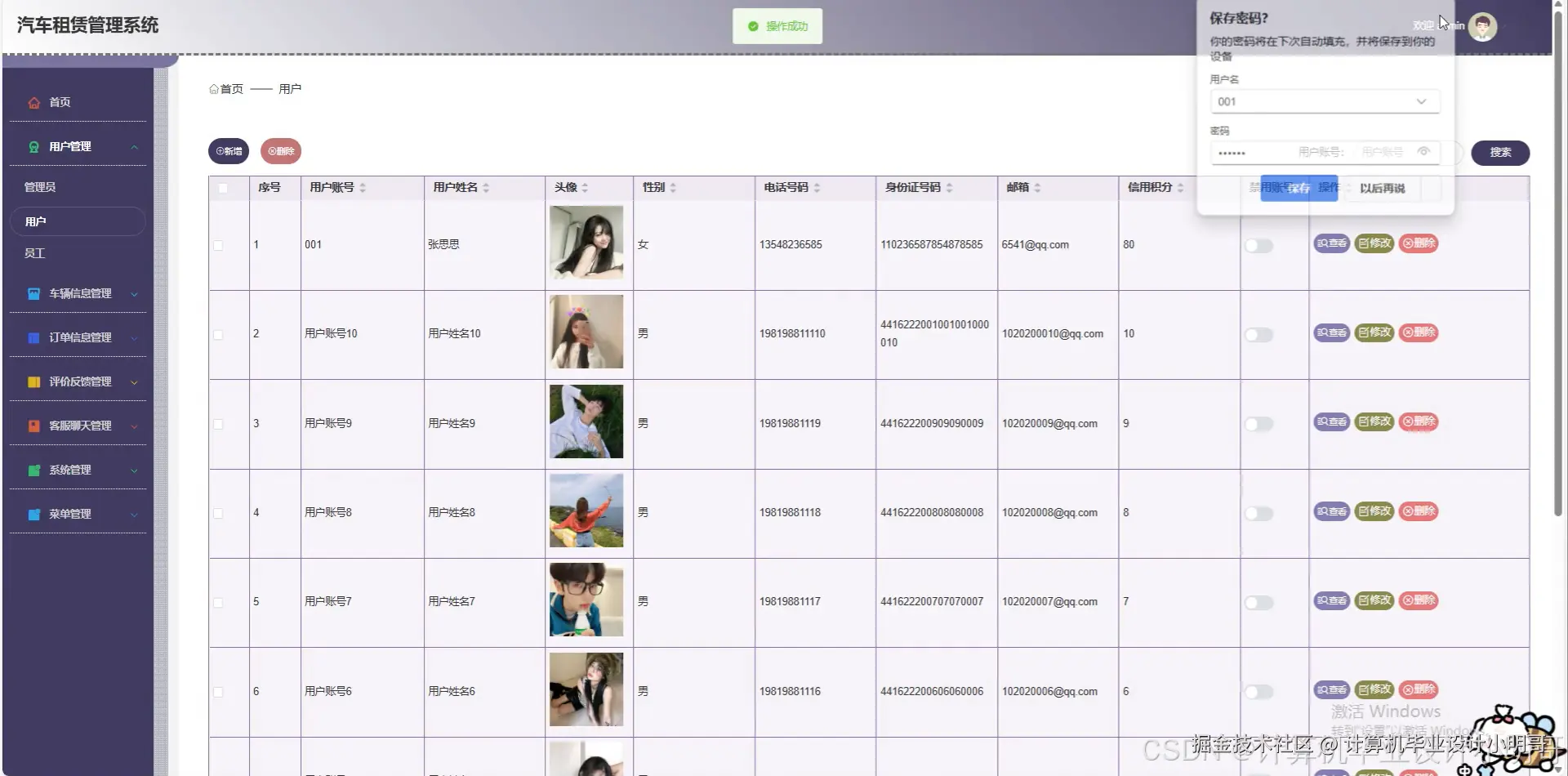Click the 评价反馈管理 sidebar icon
Screen dimensions: 1568x776
33,381
